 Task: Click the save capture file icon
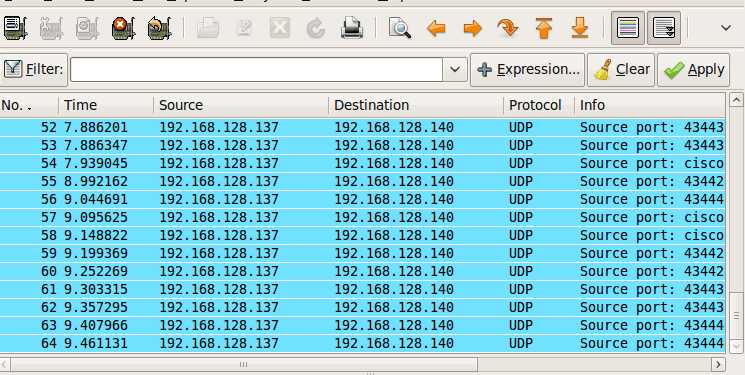point(244,29)
